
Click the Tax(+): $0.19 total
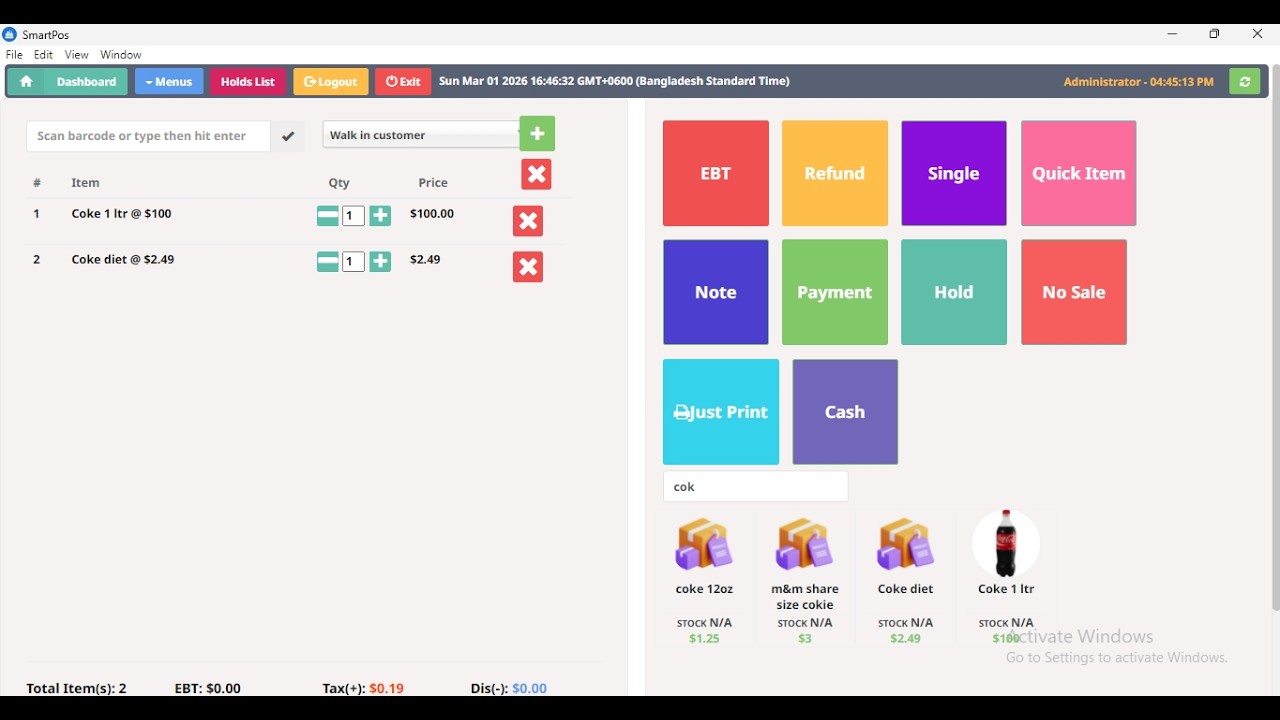click(363, 688)
